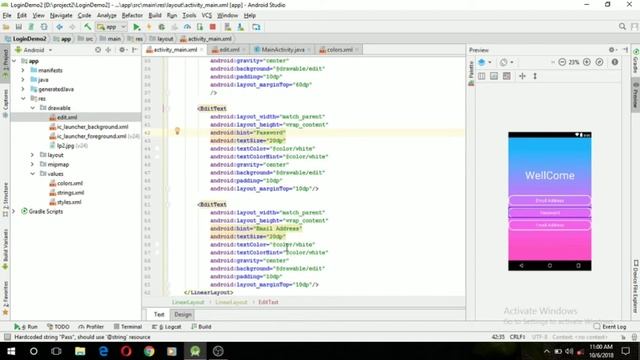Expand the manifests folder
The height and width of the screenshot is (360, 640).
[x=23, y=70]
